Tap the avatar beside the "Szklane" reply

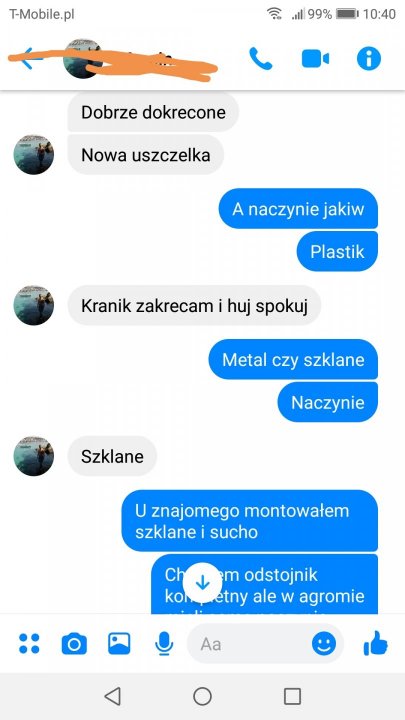click(34, 456)
